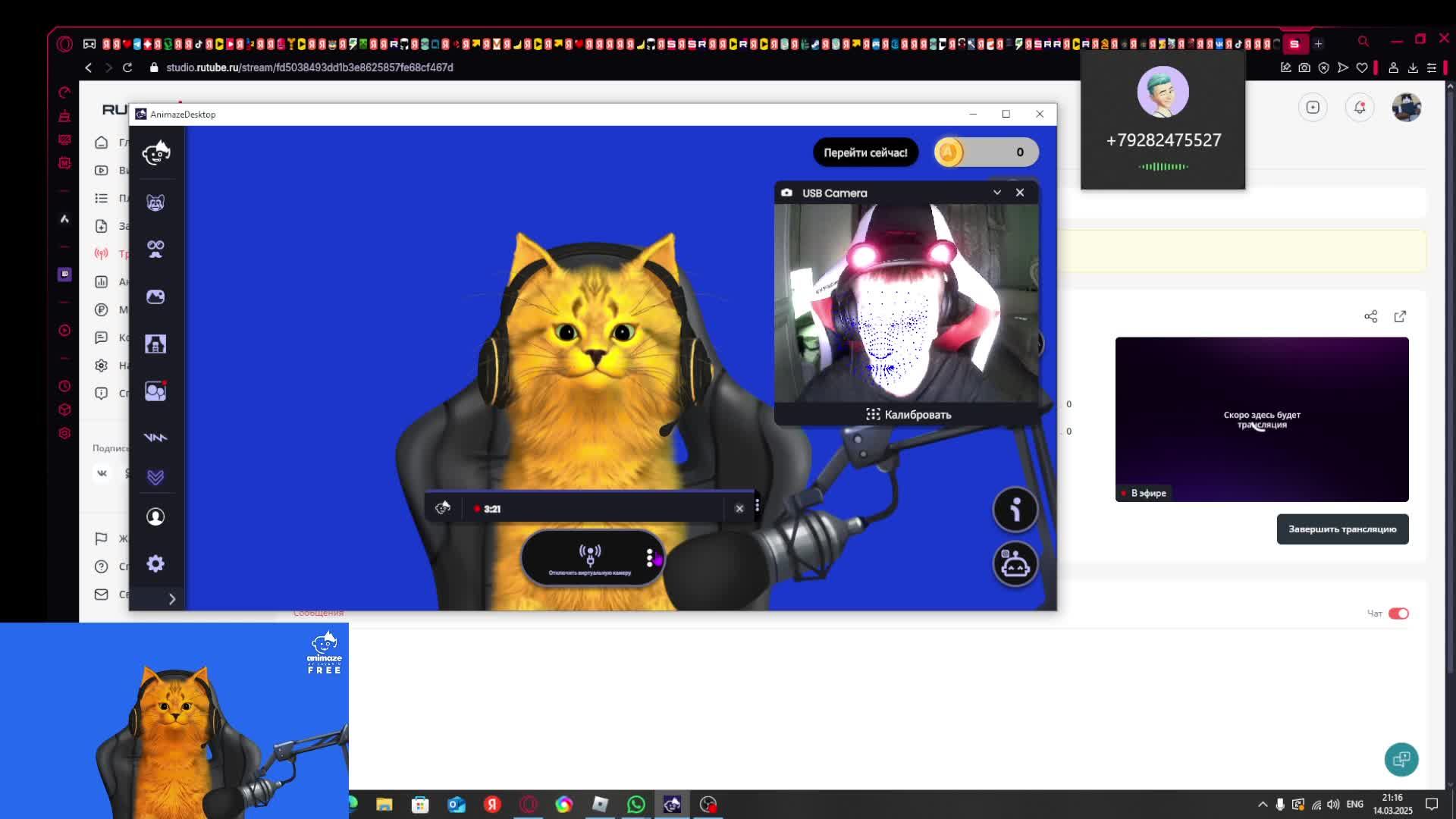The width and height of the screenshot is (1456, 819).
Task: Expand the Animaze sidebar with the arrow
Action: tap(172, 599)
